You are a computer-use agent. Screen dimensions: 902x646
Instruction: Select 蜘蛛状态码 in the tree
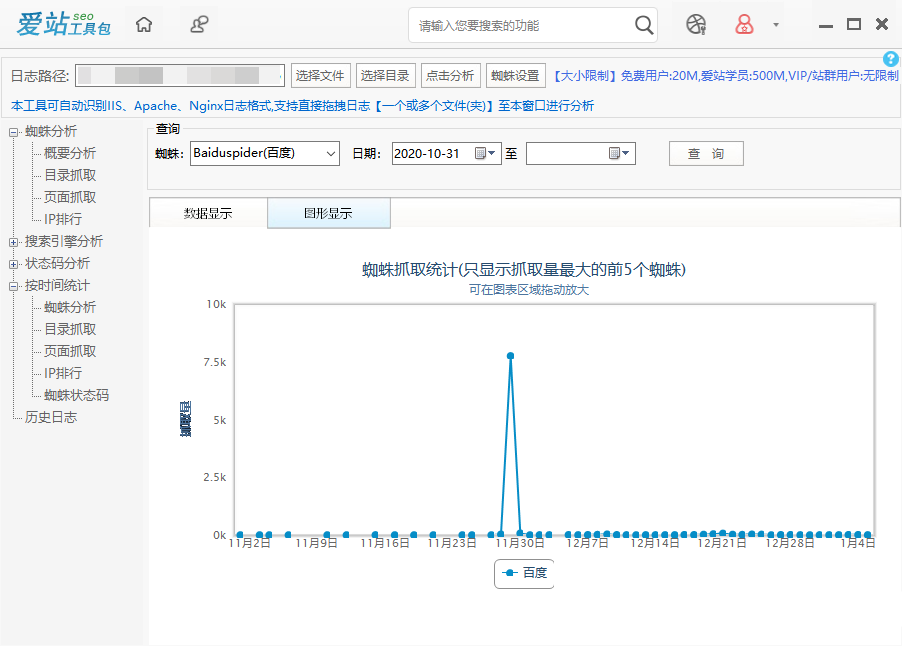pos(76,395)
